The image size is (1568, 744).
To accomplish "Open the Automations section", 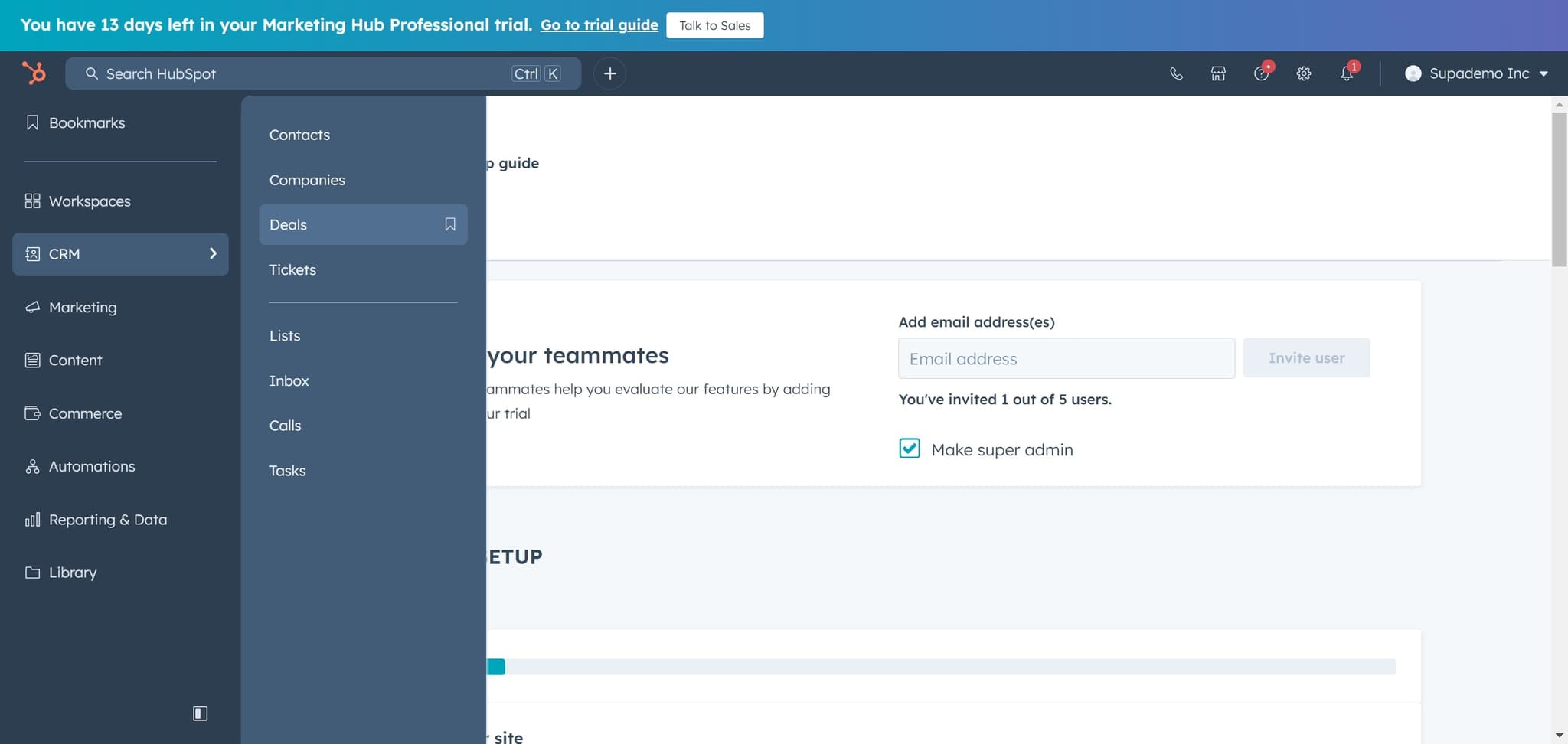I will coord(91,466).
